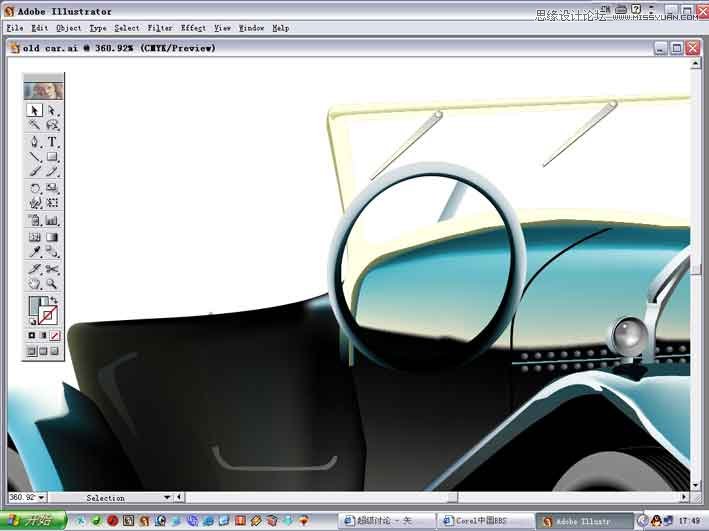This screenshot has height=531, width=709.
Task: Open the Select menu
Action: (x=127, y=28)
